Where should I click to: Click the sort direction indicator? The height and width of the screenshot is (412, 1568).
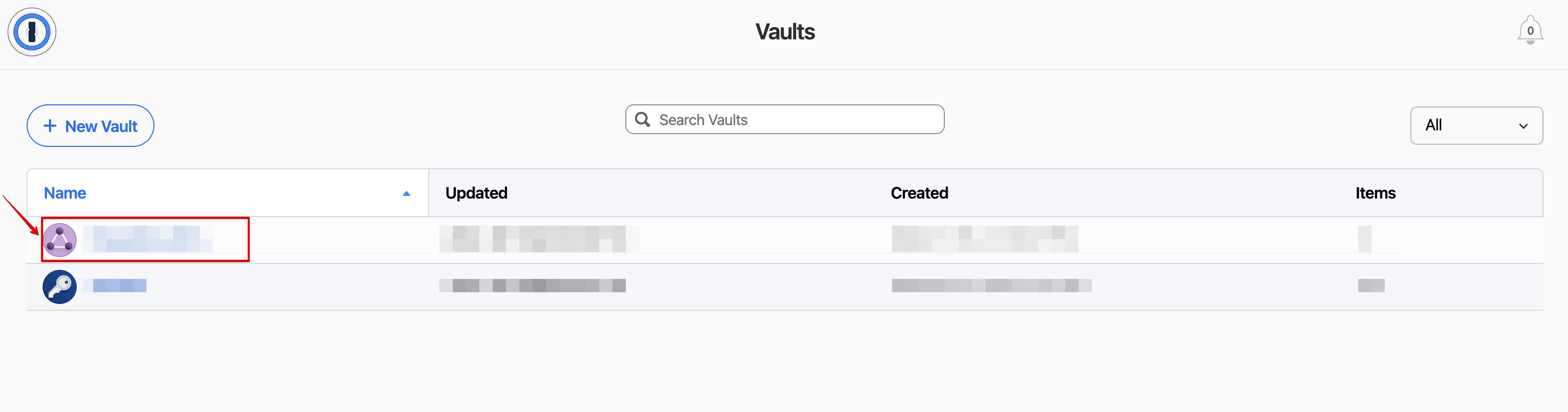click(405, 194)
